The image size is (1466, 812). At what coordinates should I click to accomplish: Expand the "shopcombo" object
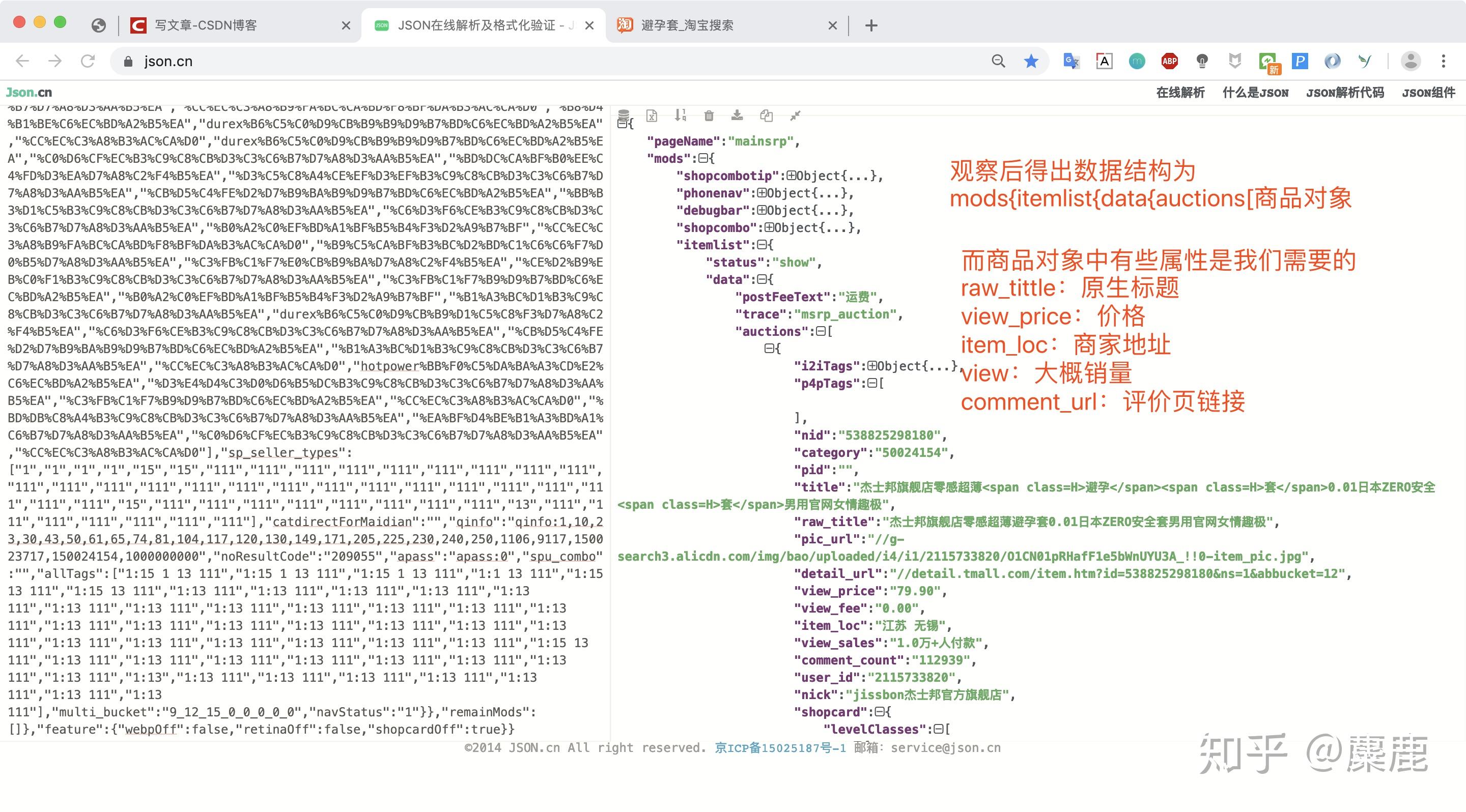click(769, 227)
